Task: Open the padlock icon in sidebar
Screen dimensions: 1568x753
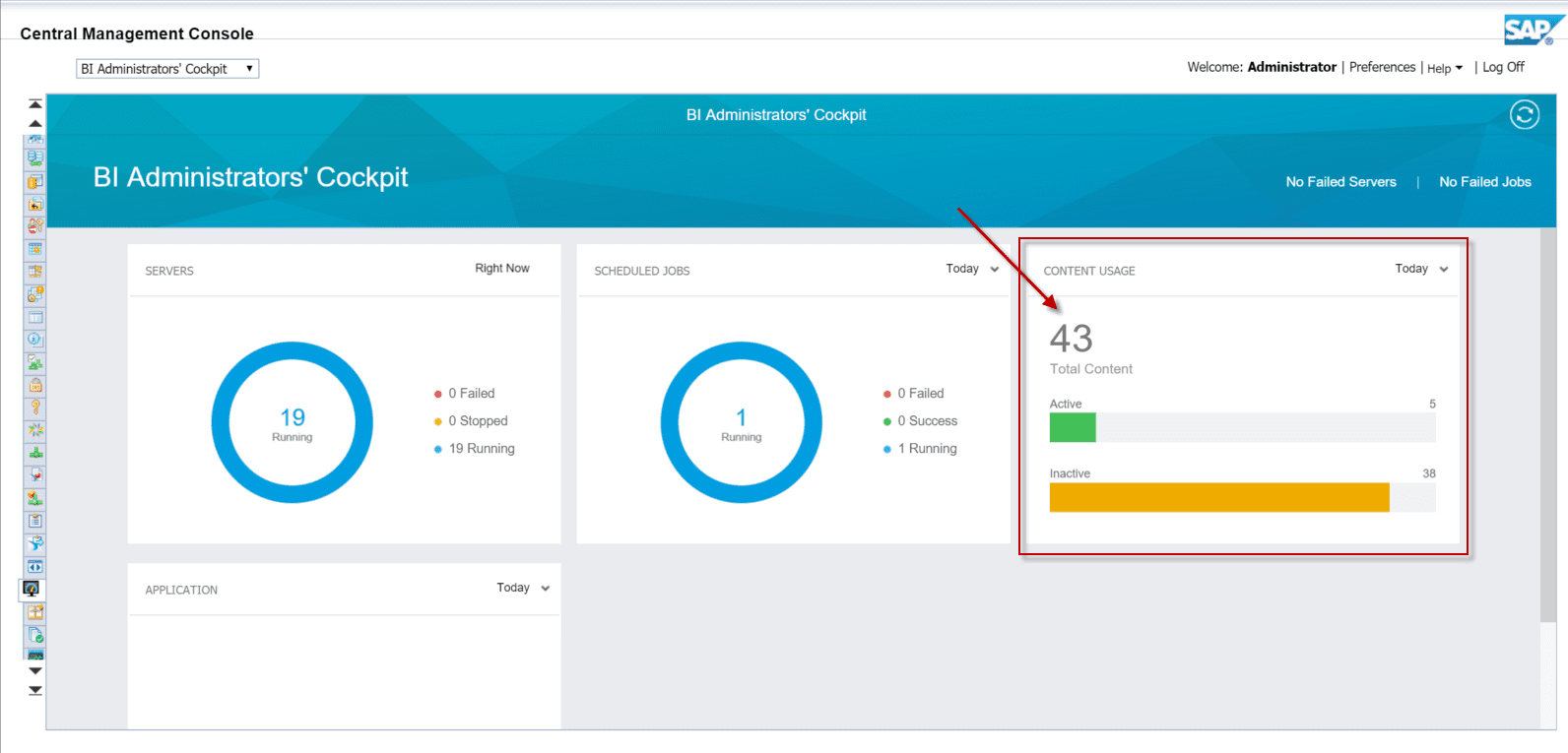Action: click(35, 385)
